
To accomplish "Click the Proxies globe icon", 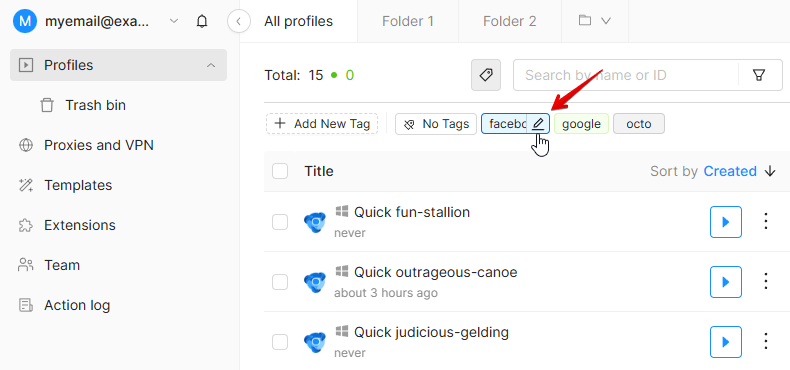I will (25, 145).
